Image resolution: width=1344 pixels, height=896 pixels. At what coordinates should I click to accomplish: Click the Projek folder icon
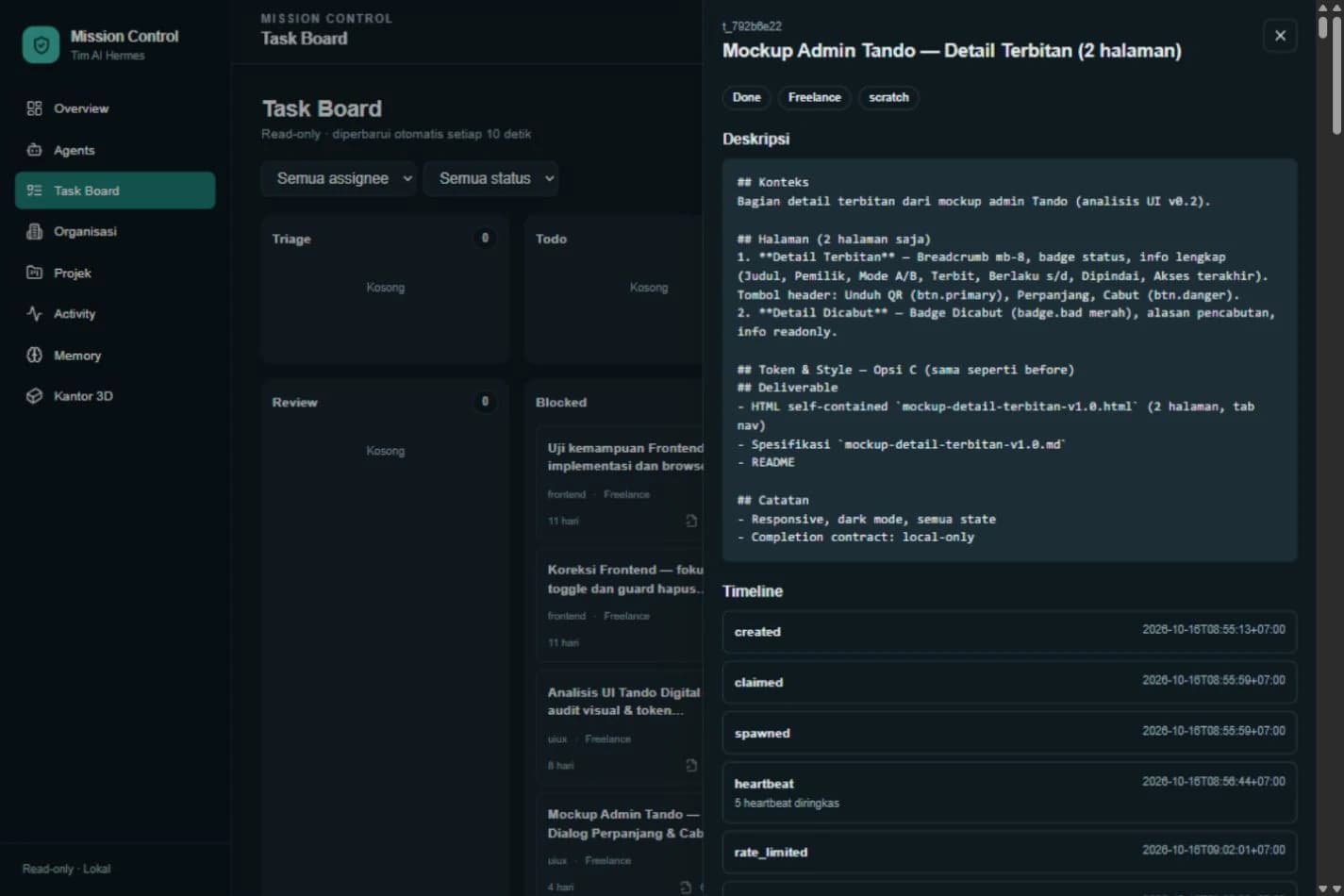pos(35,273)
